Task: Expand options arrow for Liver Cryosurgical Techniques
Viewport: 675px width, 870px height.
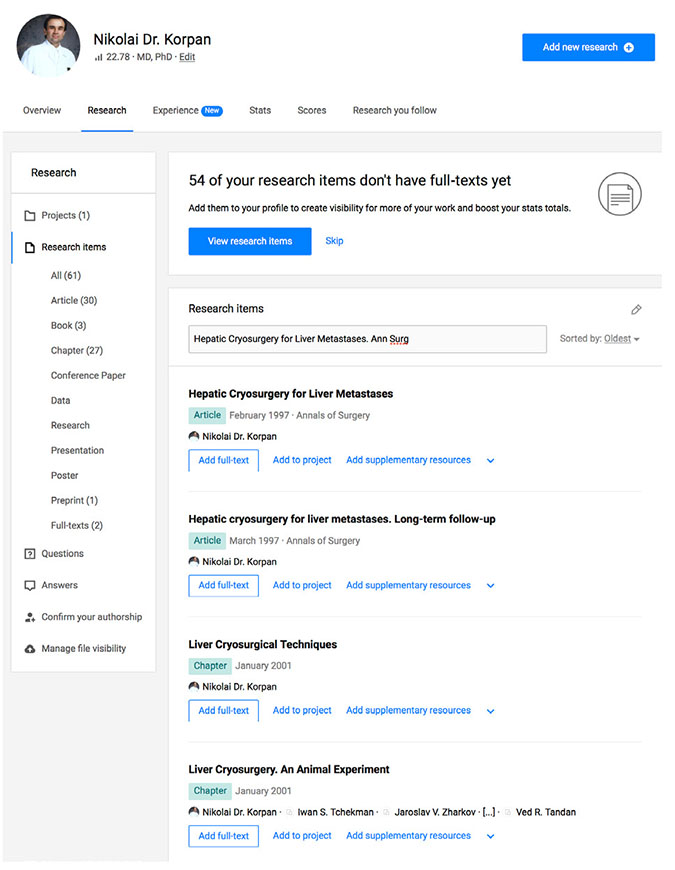Action: [490, 711]
